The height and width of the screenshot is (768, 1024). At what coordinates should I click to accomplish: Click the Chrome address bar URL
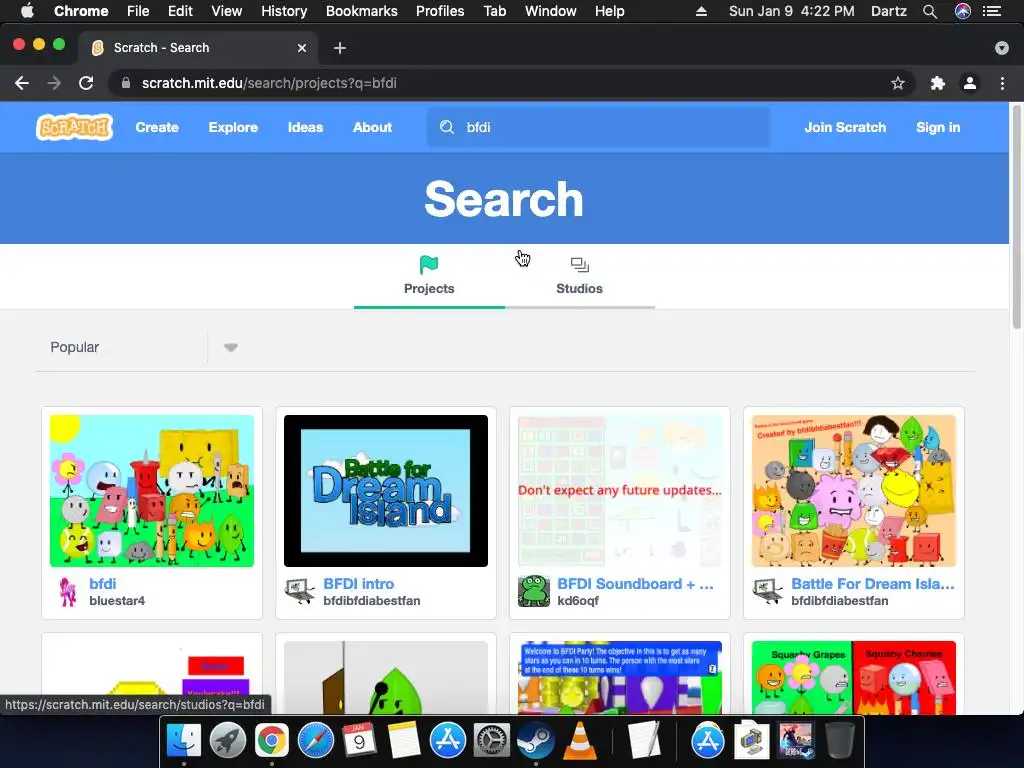click(x=269, y=84)
